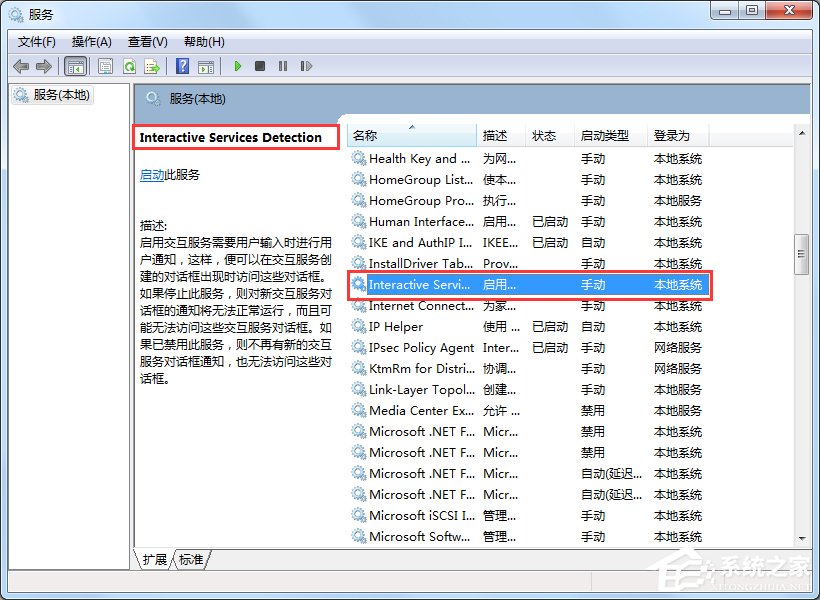Click the forward navigation arrow
The image size is (820, 600).
click(x=46, y=66)
